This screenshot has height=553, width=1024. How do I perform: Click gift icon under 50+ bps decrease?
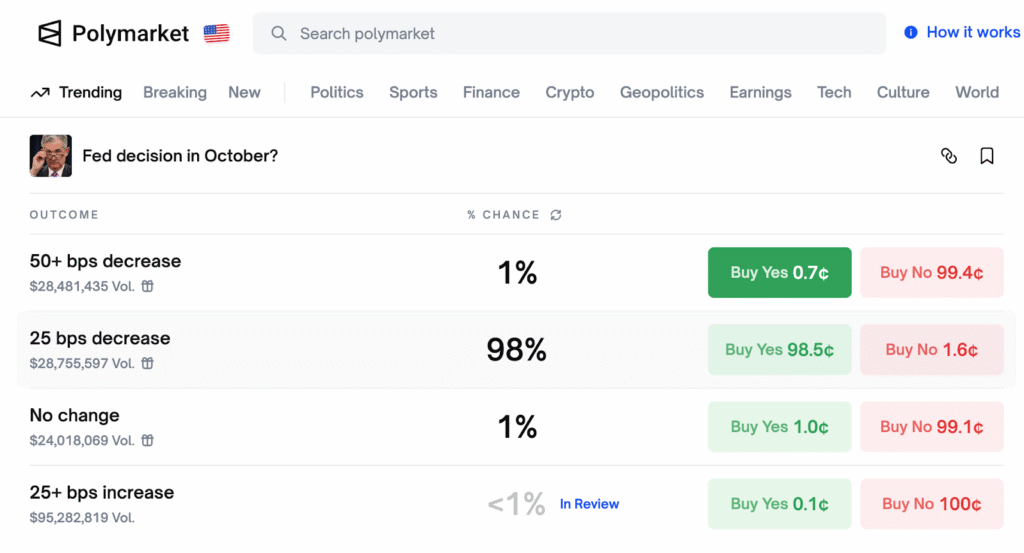pyautogui.click(x=147, y=286)
